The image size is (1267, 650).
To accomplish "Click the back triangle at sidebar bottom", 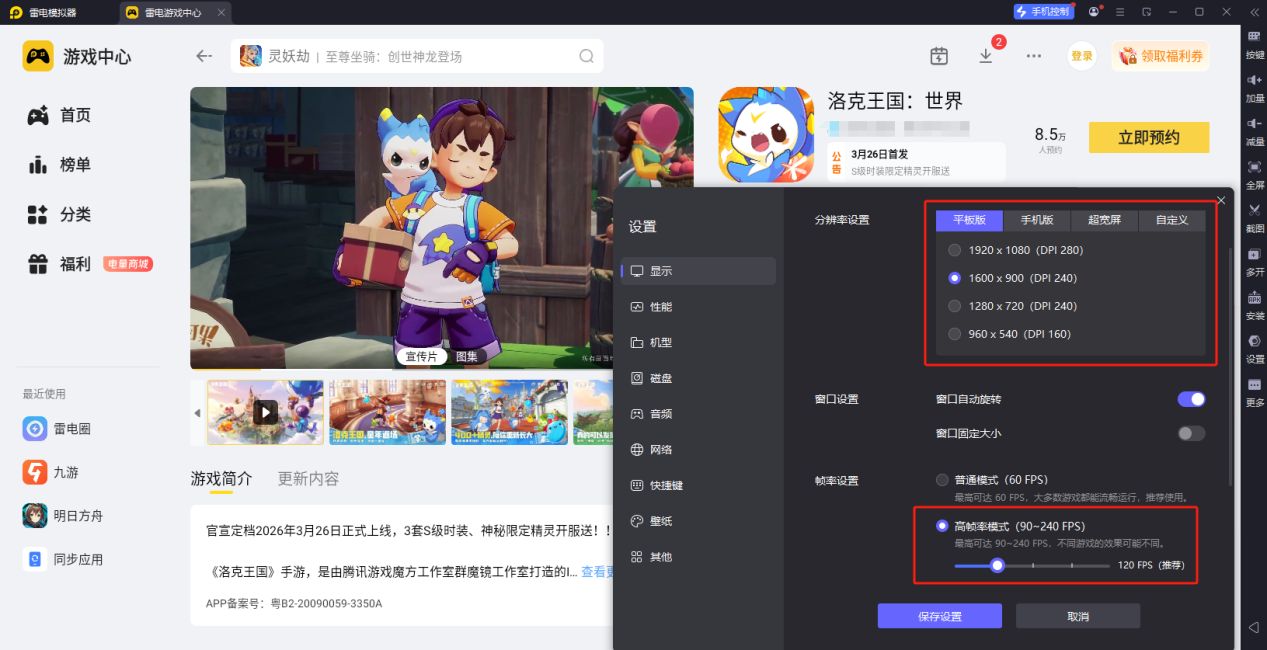I will pos(1254,627).
